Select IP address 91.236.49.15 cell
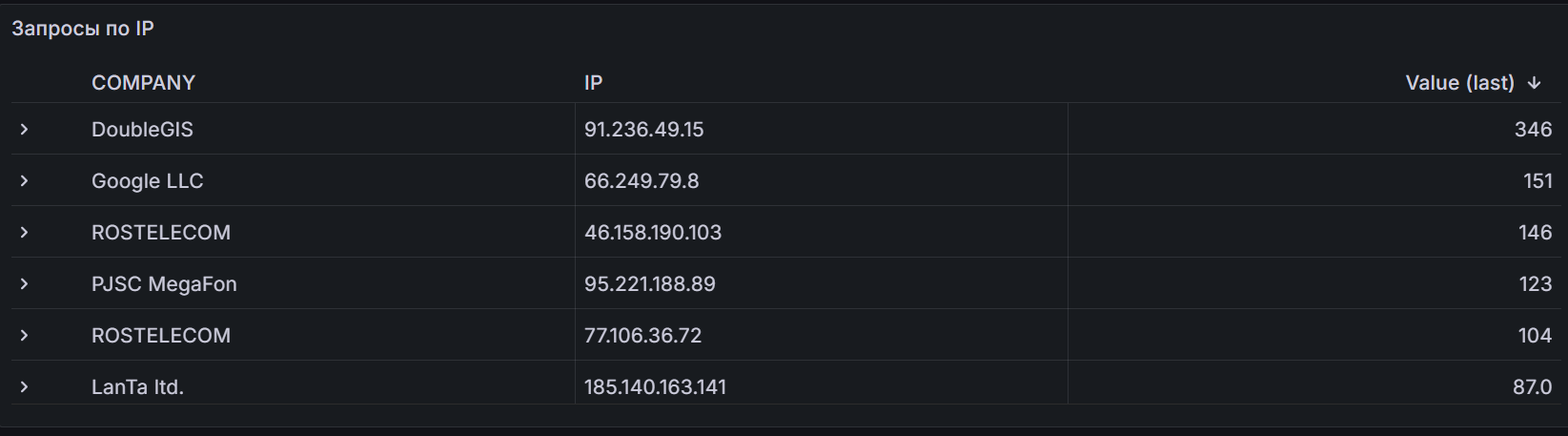 644,129
